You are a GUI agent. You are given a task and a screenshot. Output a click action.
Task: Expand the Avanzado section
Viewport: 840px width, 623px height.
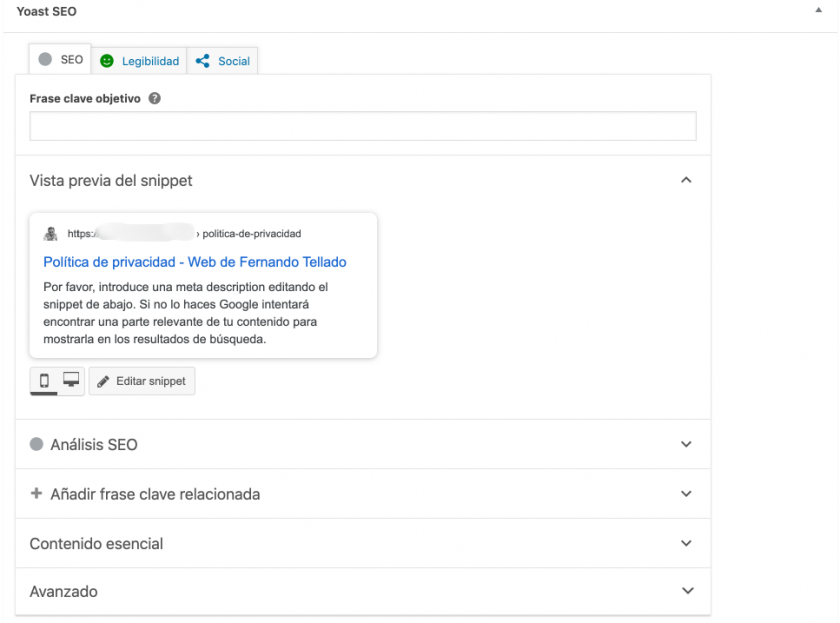686,591
